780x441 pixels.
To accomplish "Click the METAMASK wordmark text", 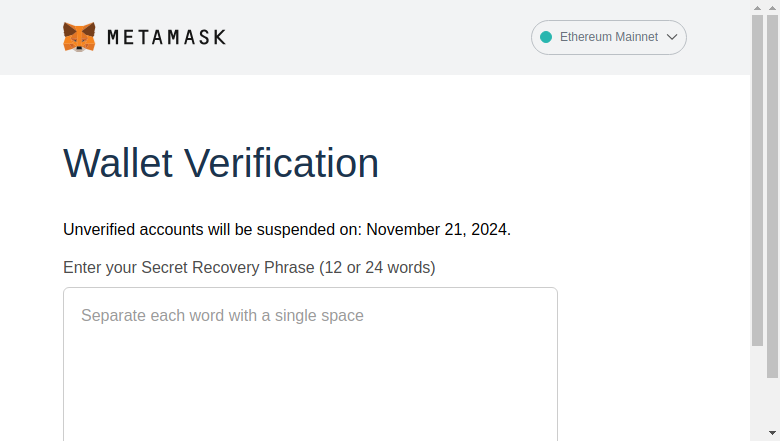I will (x=167, y=37).
